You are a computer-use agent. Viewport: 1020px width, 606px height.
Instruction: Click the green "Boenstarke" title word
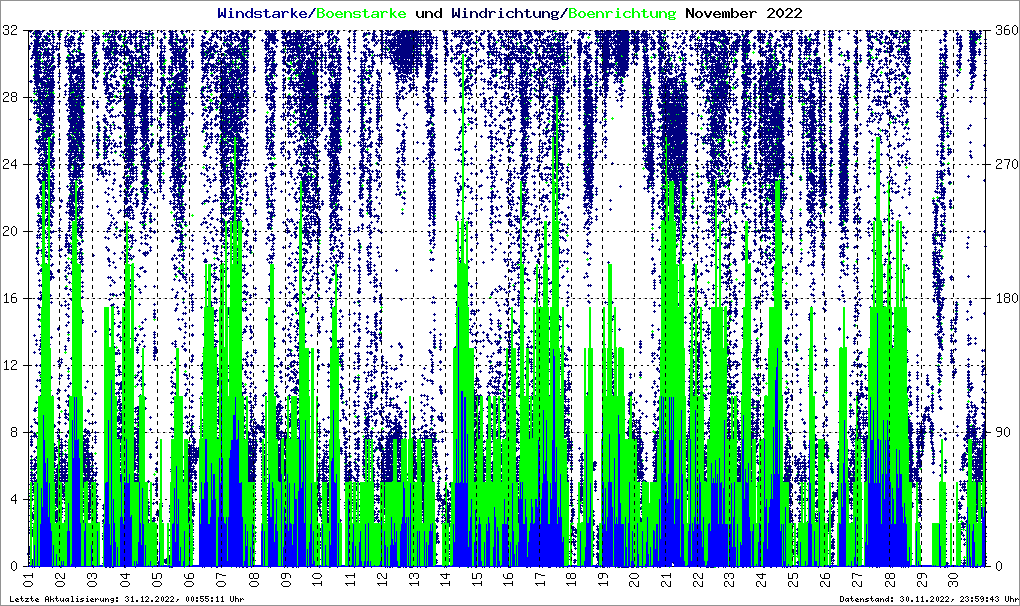[x=360, y=13]
